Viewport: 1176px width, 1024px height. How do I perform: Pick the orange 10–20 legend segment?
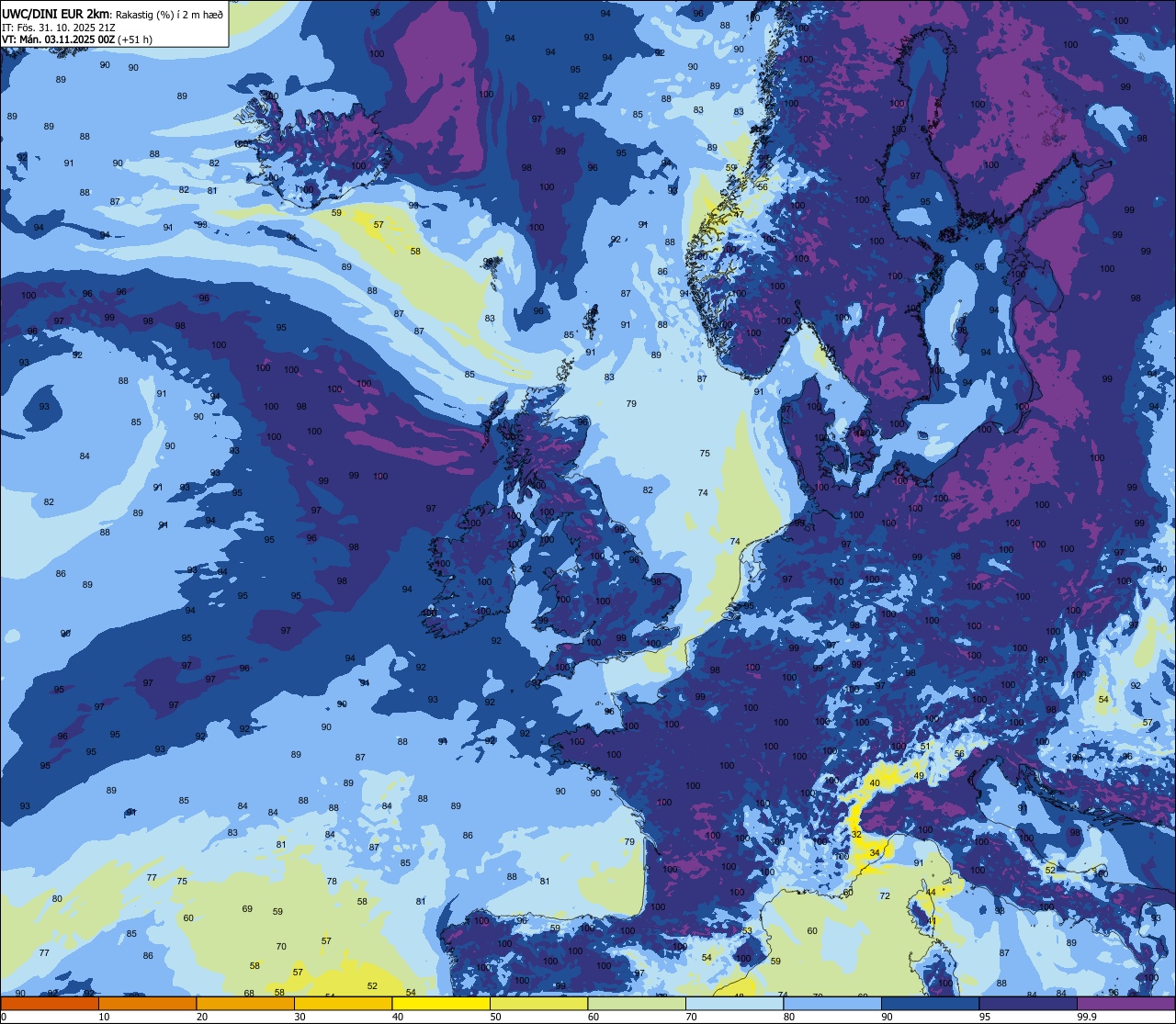click(147, 1003)
